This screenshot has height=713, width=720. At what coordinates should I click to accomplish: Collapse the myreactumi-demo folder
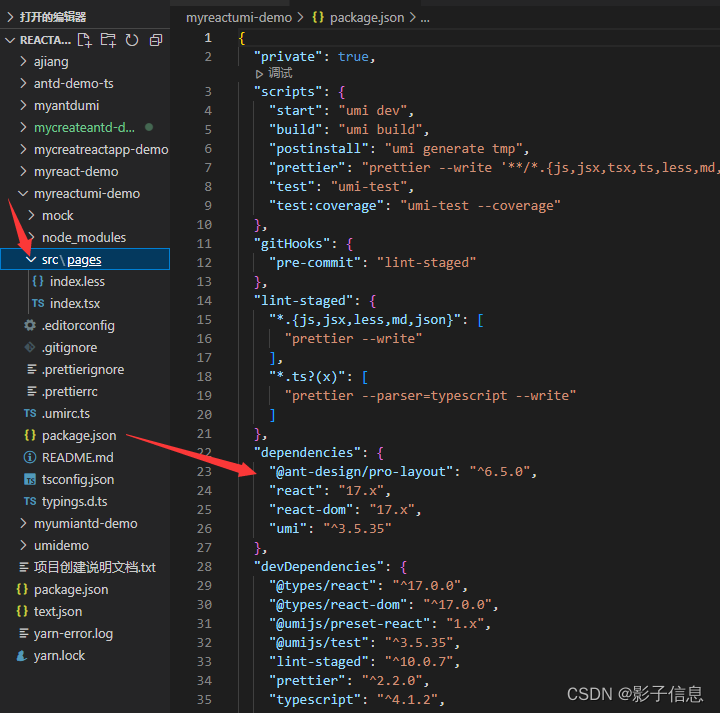86,194
